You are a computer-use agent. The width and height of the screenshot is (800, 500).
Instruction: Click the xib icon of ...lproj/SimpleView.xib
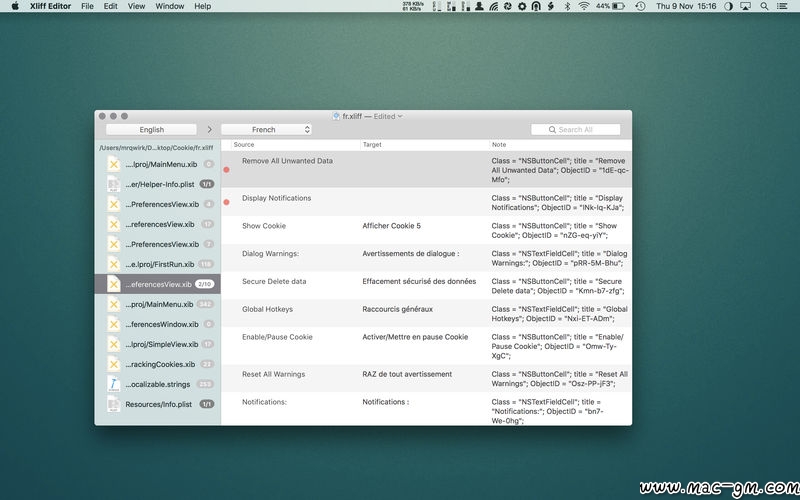coord(113,344)
